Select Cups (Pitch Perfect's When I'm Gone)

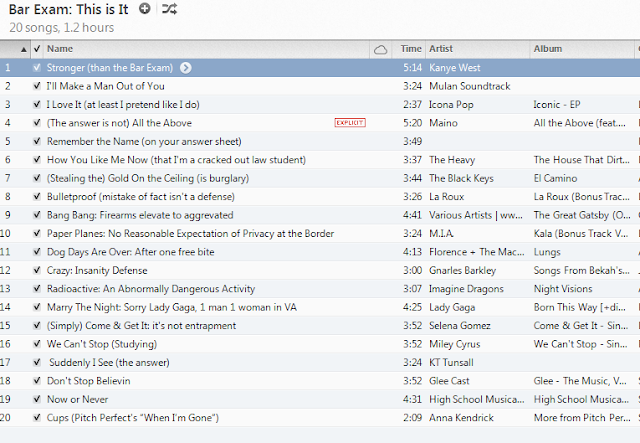point(133,418)
